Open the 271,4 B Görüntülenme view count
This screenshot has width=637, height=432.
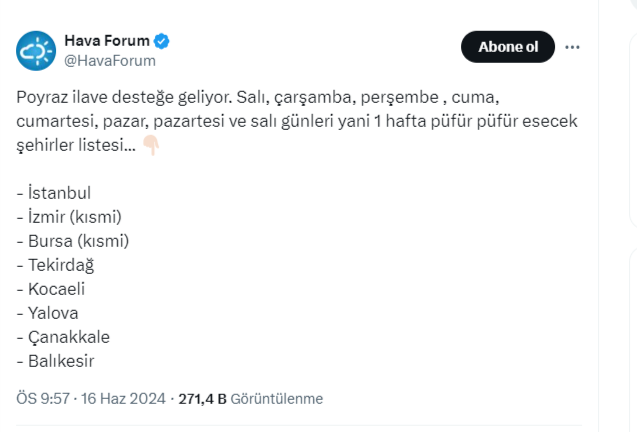250,398
